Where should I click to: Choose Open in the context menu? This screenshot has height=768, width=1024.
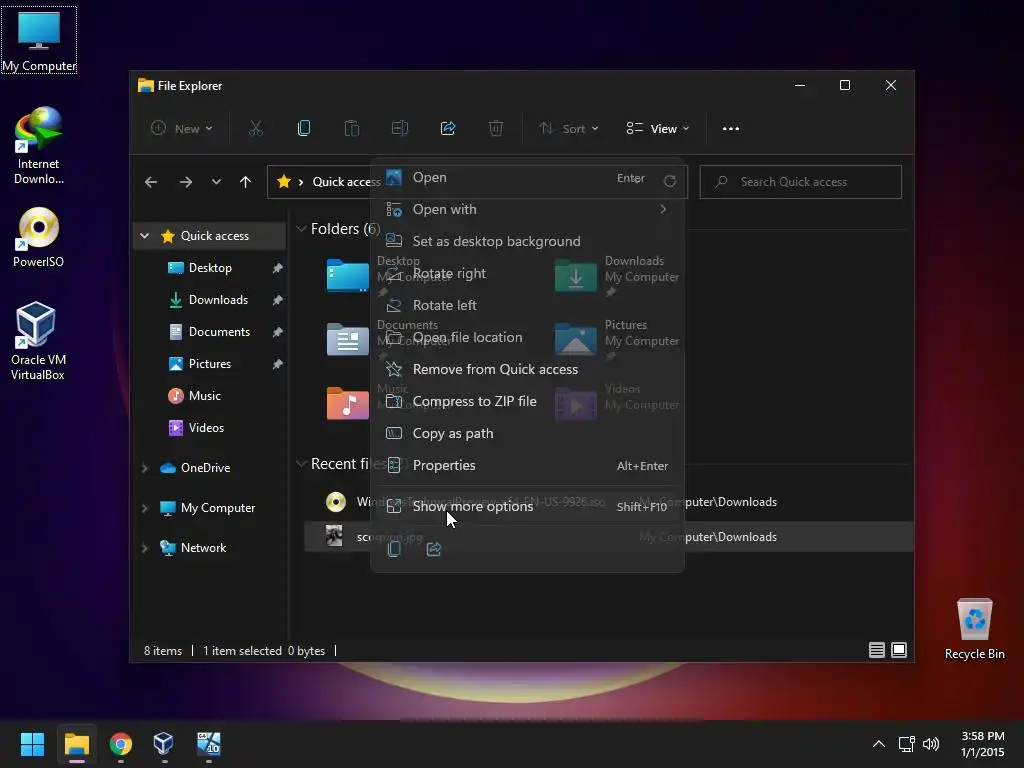point(527,178)
